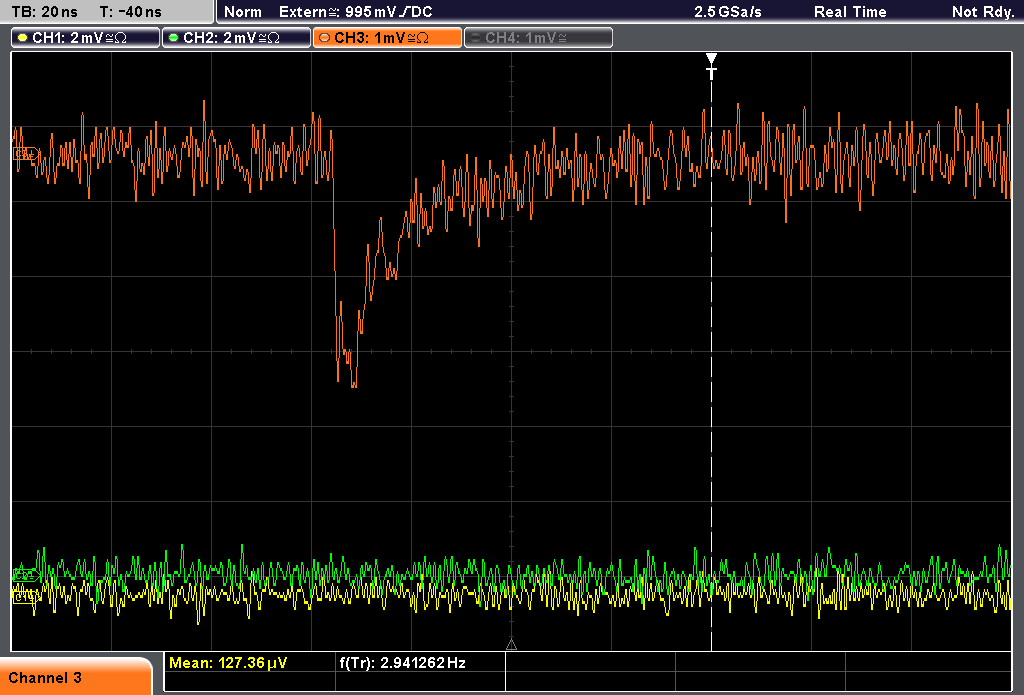Click the green indicator dot on CH2

[174, 38]
